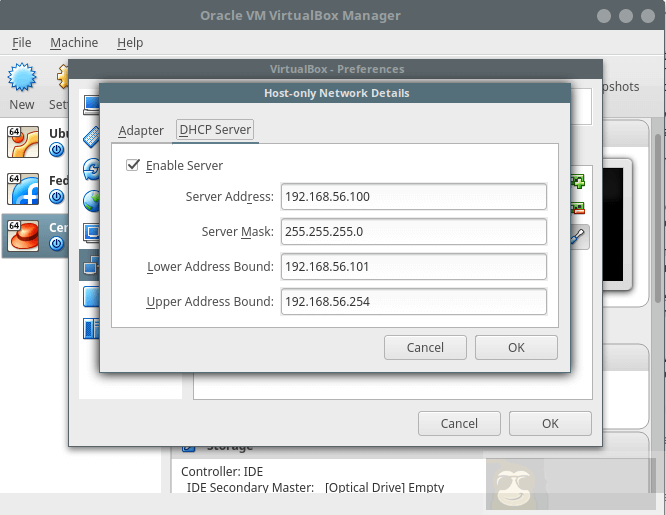Select highlighted Network preferences icon
This screenshot has height=515, width=666.
click(90, 265)
